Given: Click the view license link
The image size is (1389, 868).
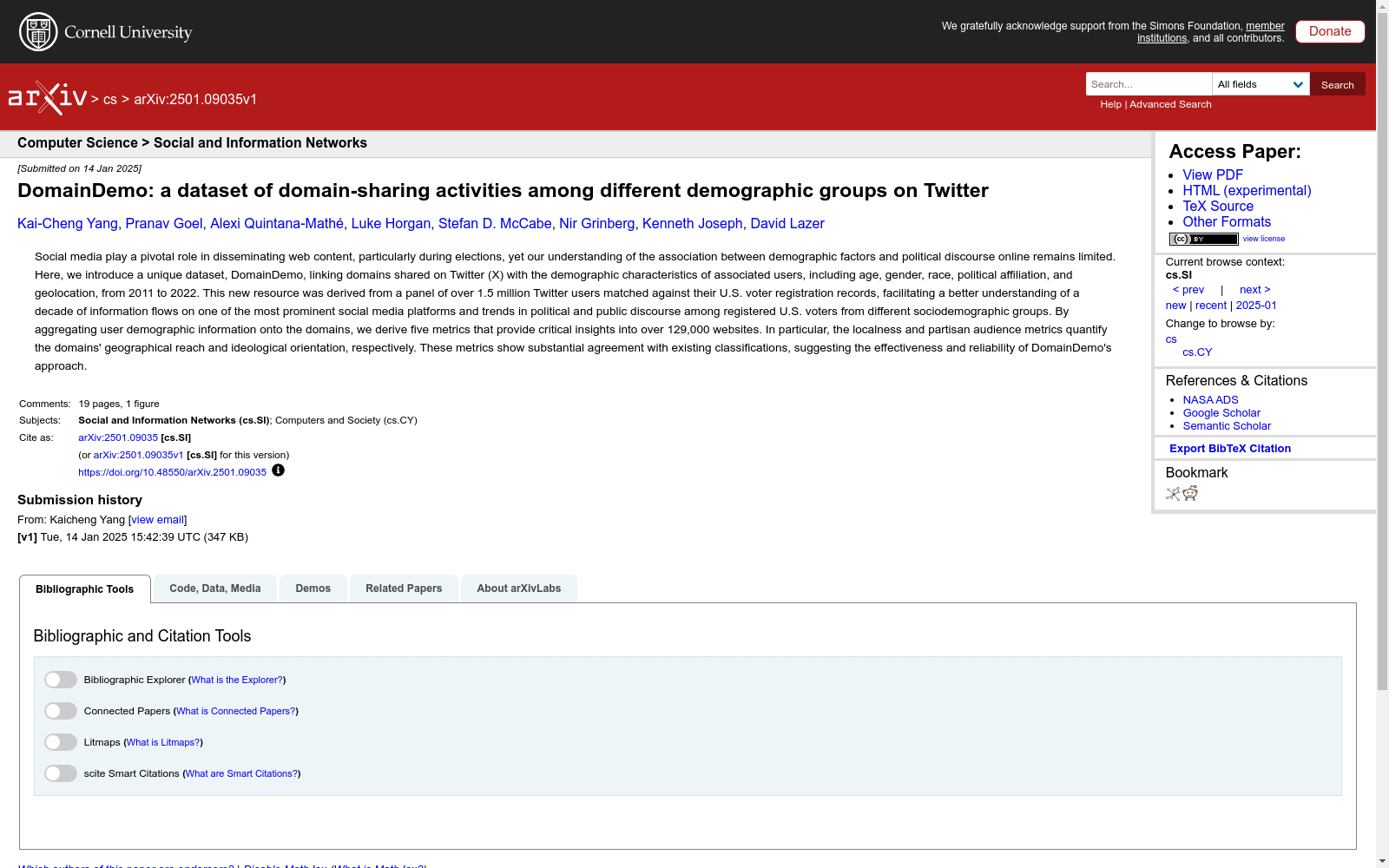Looking at the screenshot, I should (x=1264, y=239).
